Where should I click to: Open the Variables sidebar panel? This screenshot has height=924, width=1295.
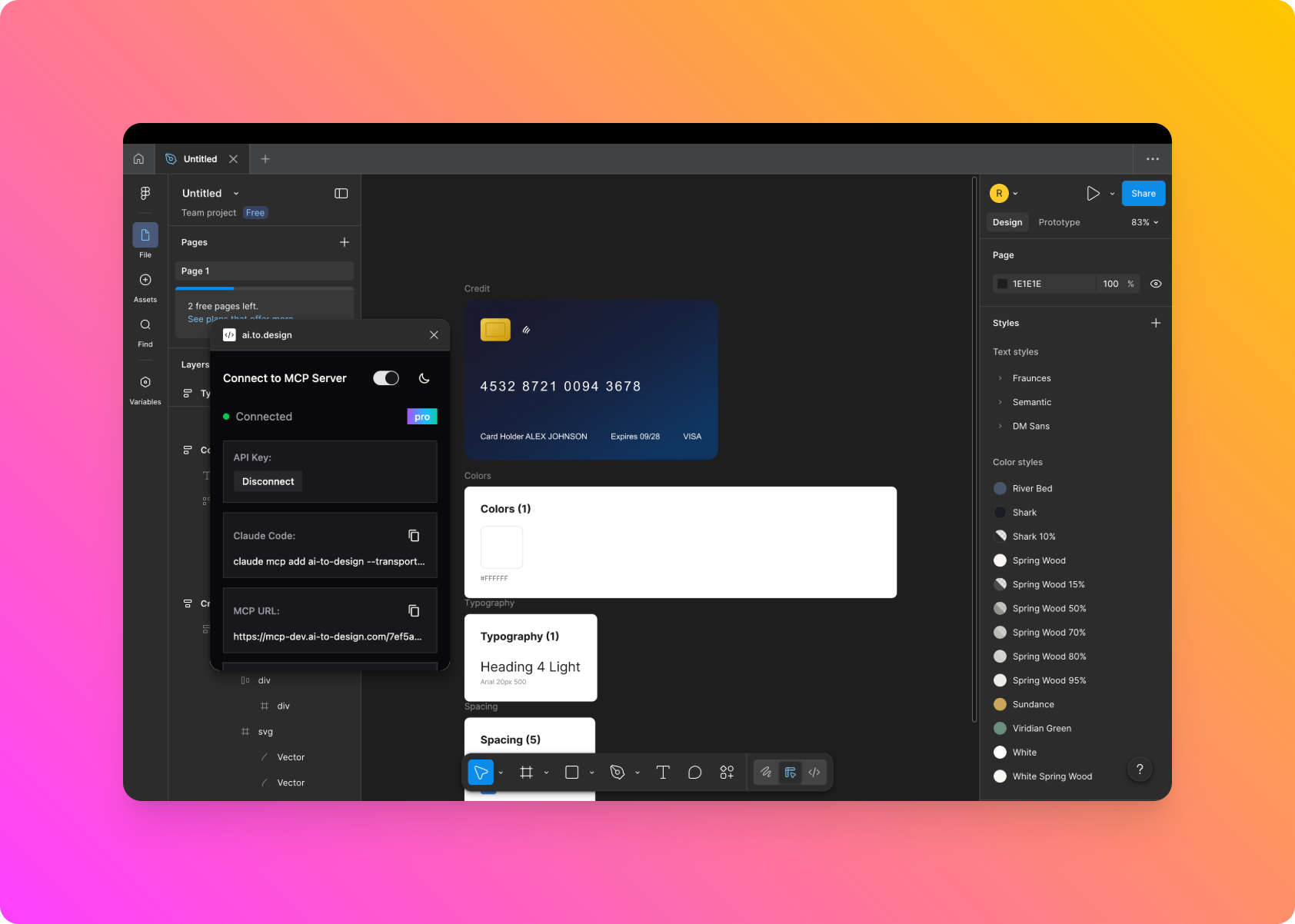[x=145, y=389]
